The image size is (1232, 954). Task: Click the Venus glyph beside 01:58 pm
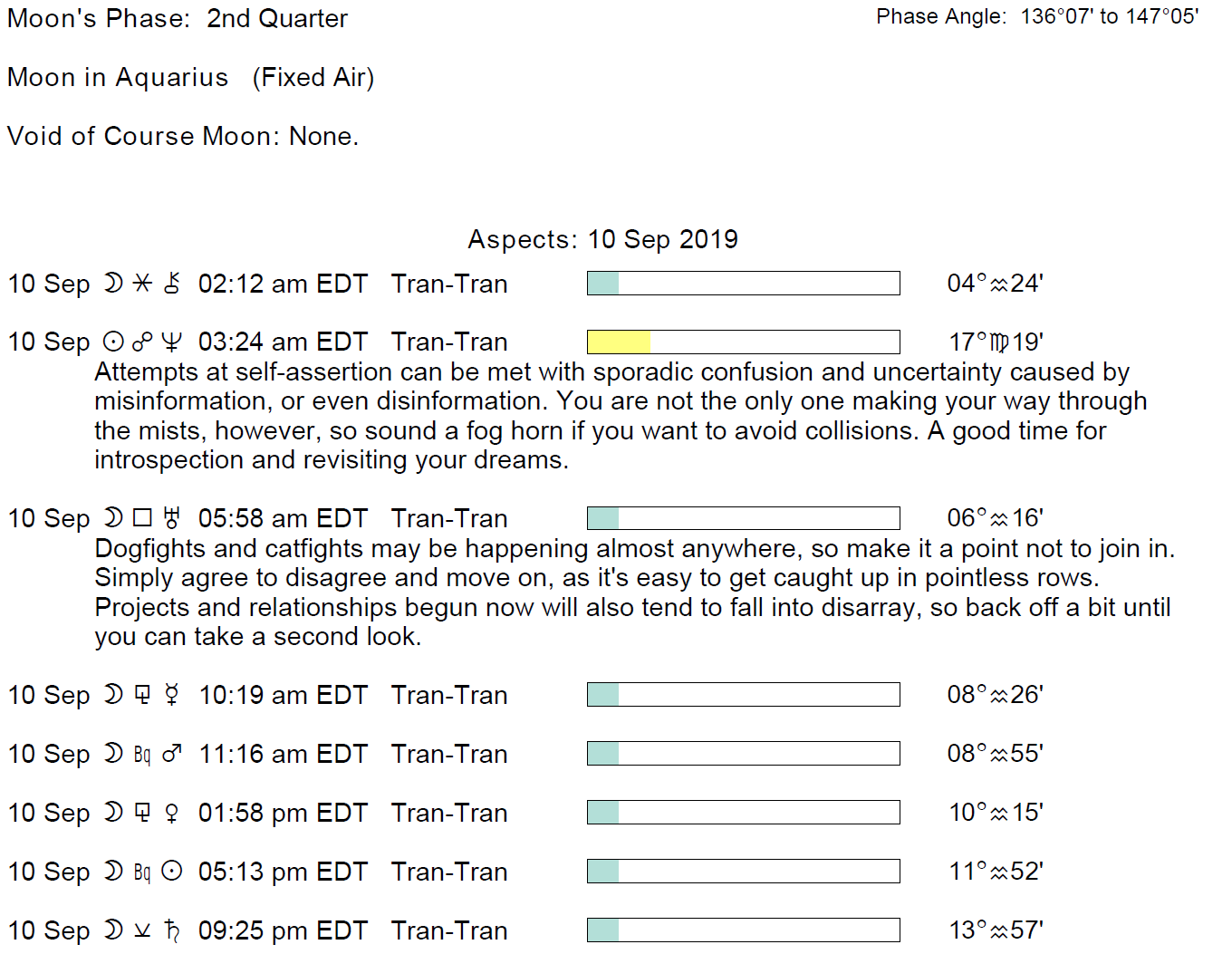171,813
